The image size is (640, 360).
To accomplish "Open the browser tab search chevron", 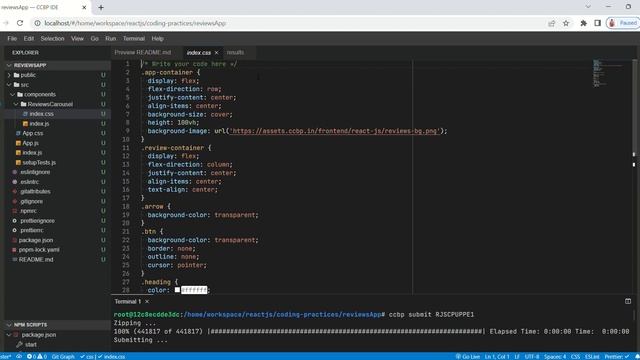I will (588, 7).
